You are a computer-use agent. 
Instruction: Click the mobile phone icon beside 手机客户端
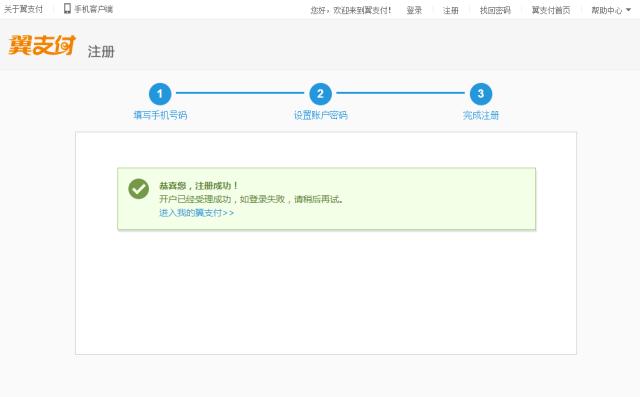[67, 9]
